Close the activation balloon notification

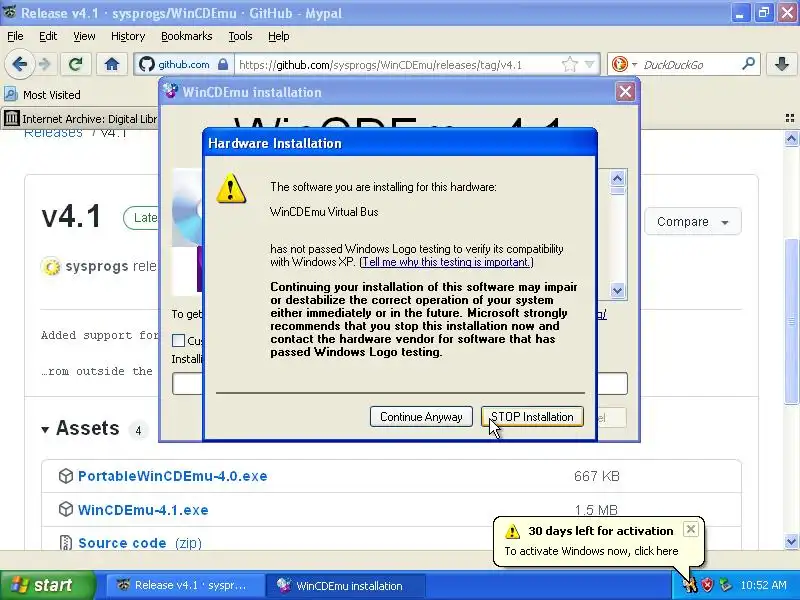coord(690,529)
